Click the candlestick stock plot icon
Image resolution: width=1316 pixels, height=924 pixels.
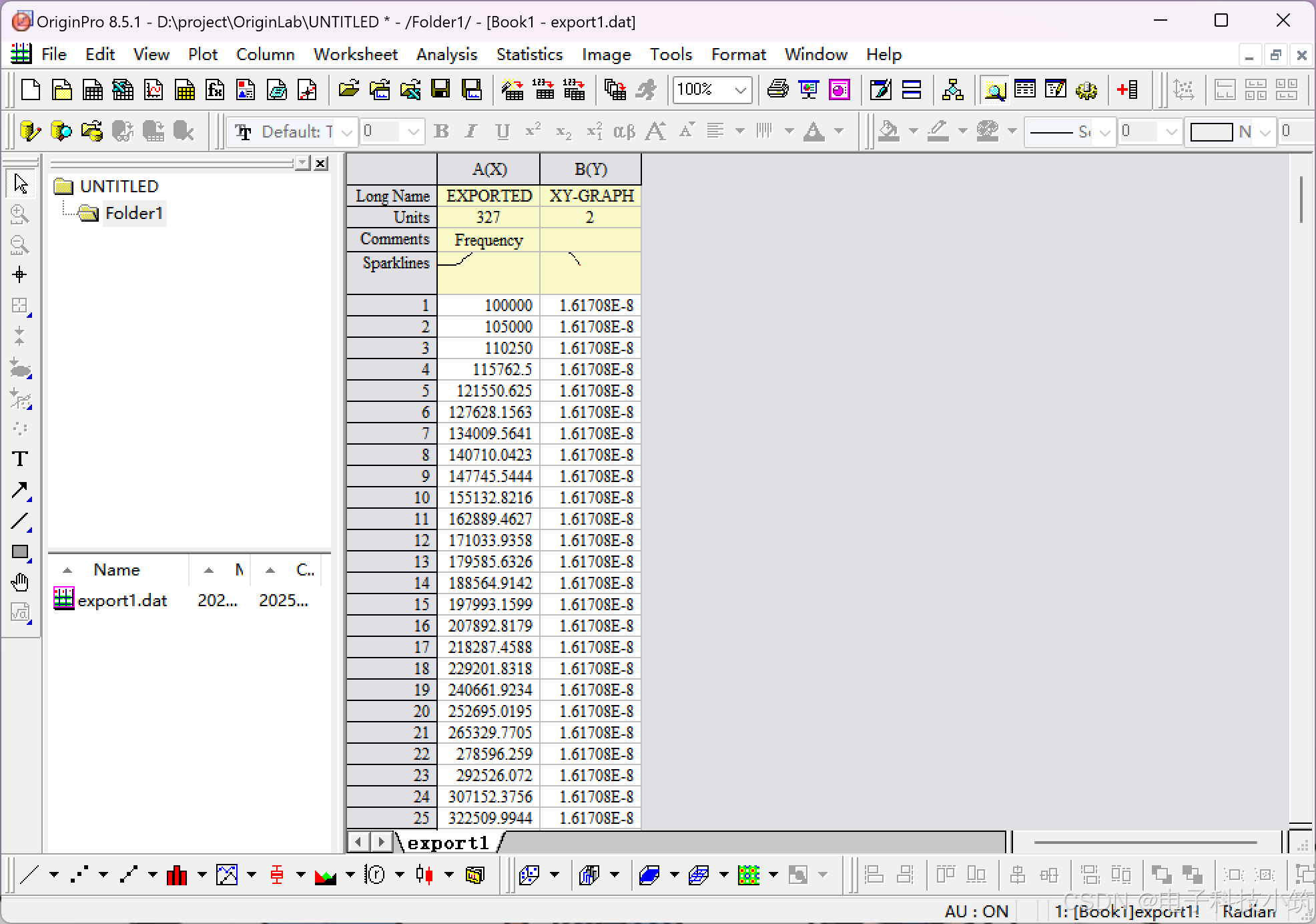[x=424, y=875]
